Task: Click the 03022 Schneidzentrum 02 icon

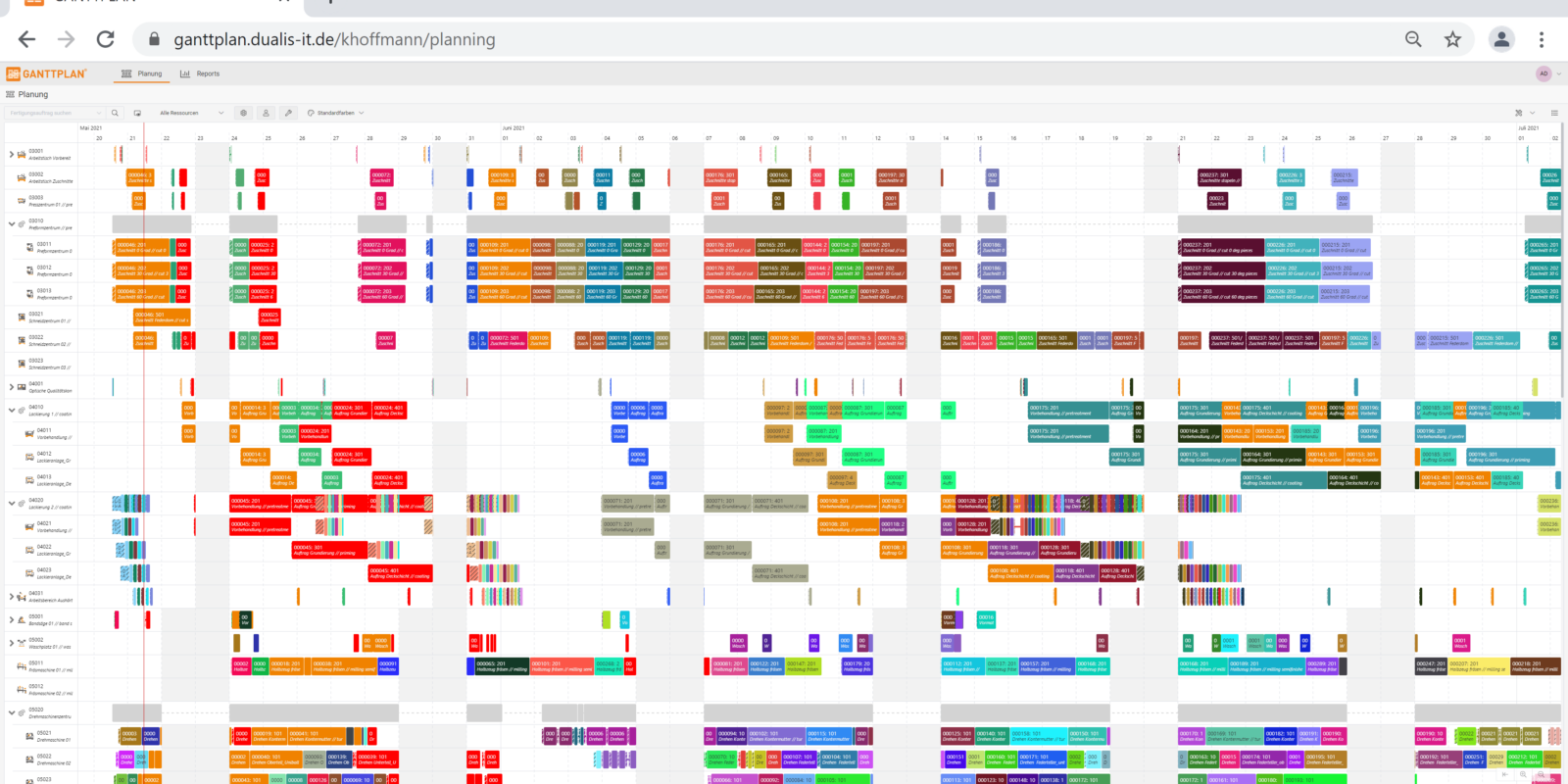Action: tap(22, 340)
